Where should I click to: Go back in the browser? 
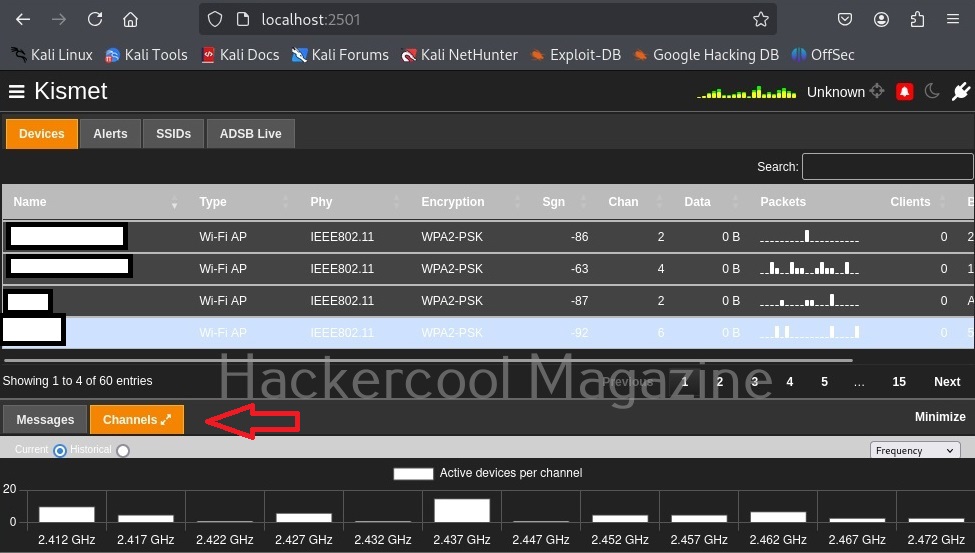point(23,19)
